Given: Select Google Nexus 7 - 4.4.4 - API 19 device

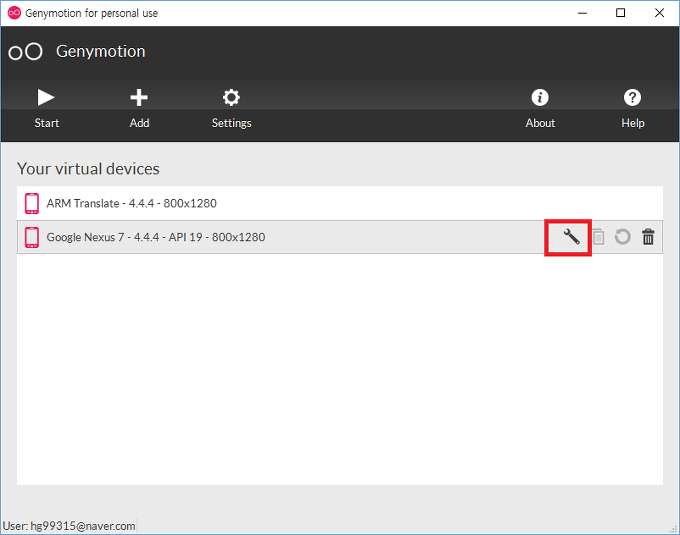Looking at the screenshot, I should (x=340, y=237).
